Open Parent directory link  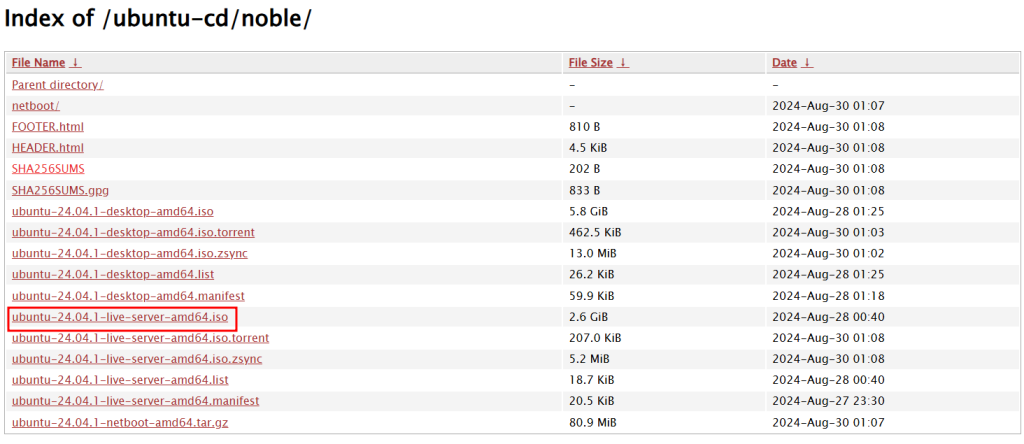click(x=57, y=84)
